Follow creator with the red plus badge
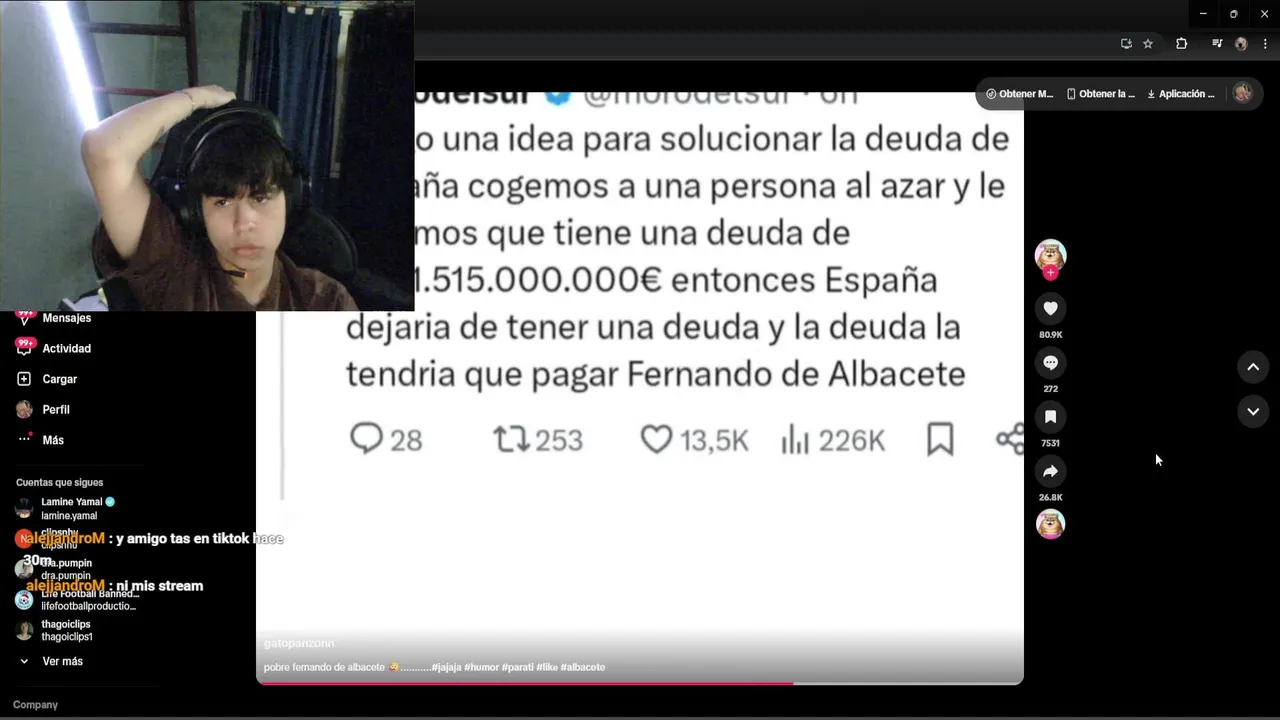Image resolution: width=1280 pixels, height=720 pixels. 1050,273
